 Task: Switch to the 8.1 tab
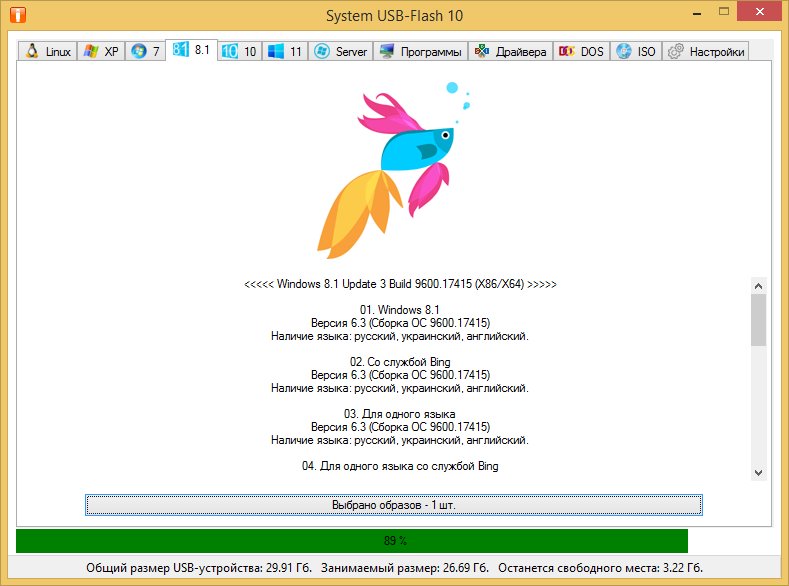[x=191, y=49]
